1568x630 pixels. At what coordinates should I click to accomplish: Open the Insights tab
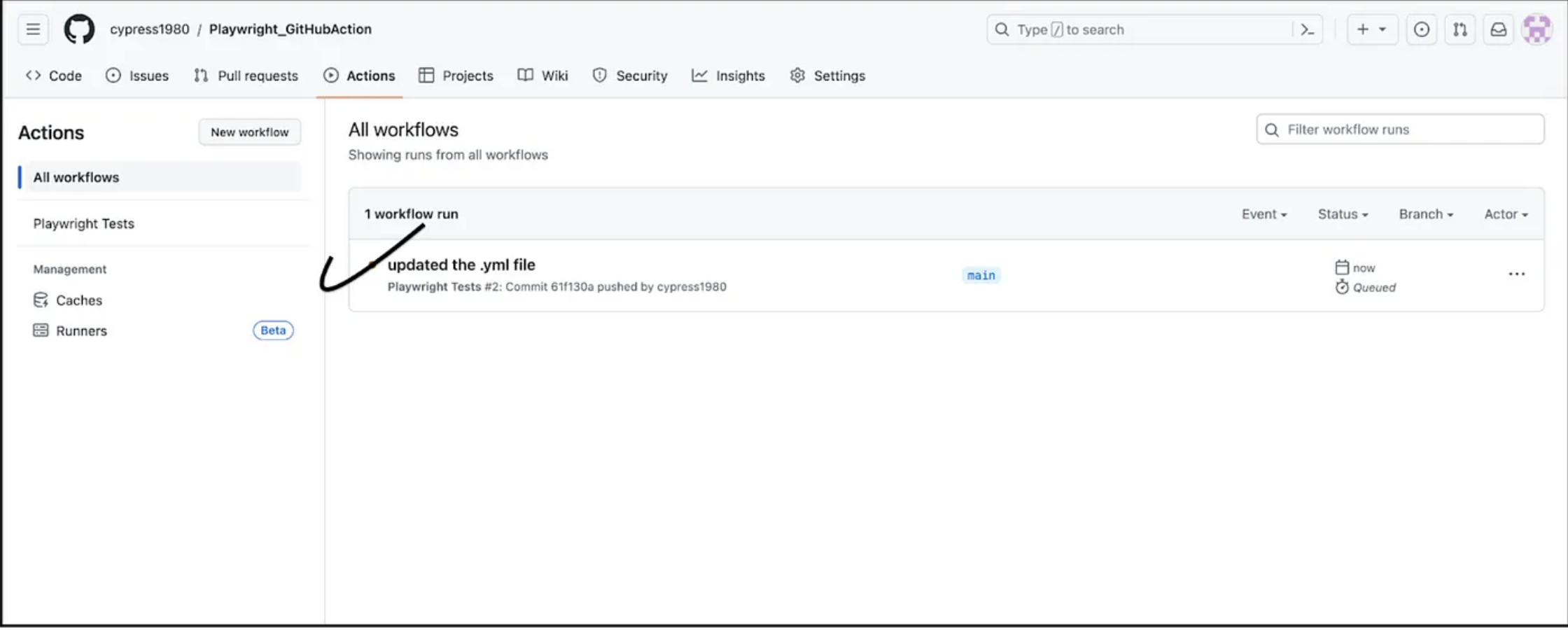tap(728, 76)
